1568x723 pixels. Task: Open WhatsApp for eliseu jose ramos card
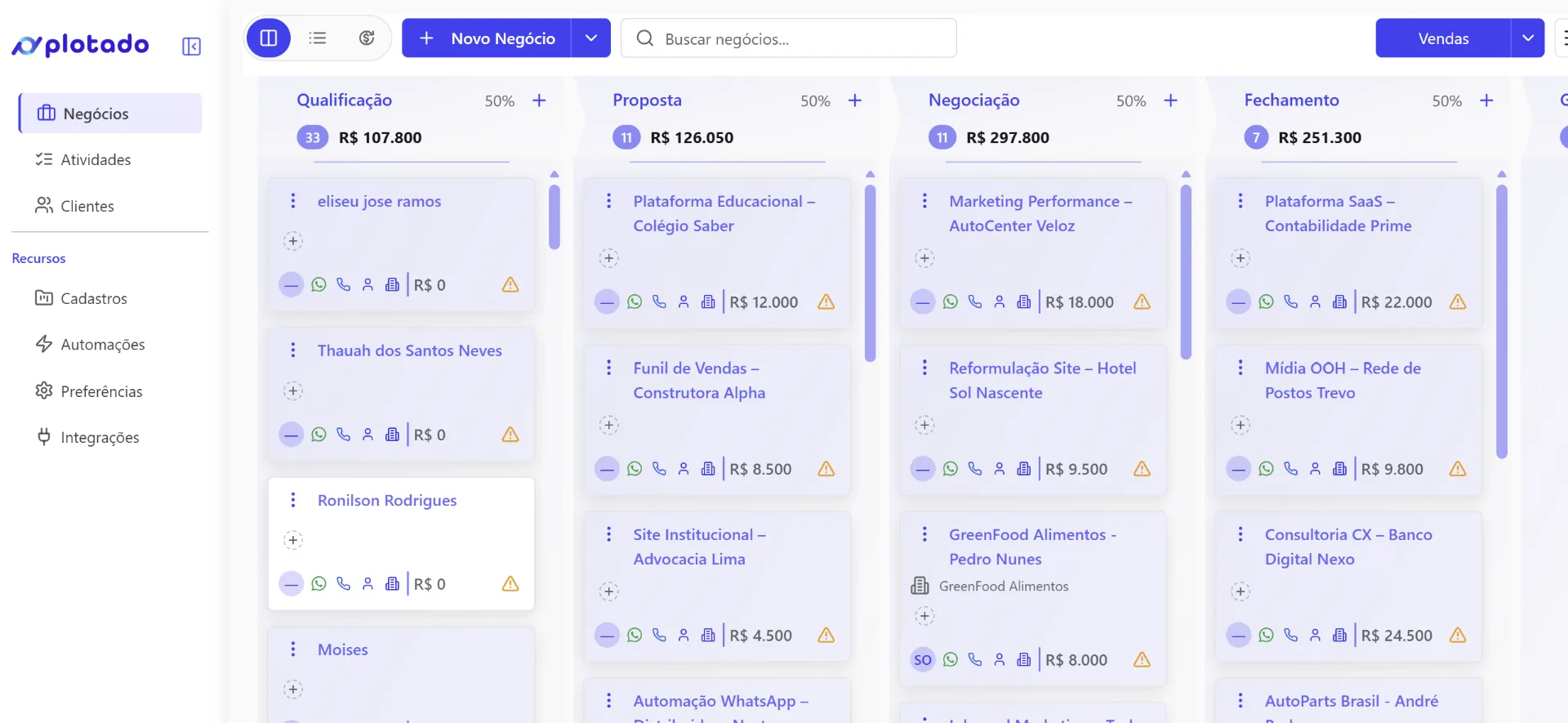(319, 284)
